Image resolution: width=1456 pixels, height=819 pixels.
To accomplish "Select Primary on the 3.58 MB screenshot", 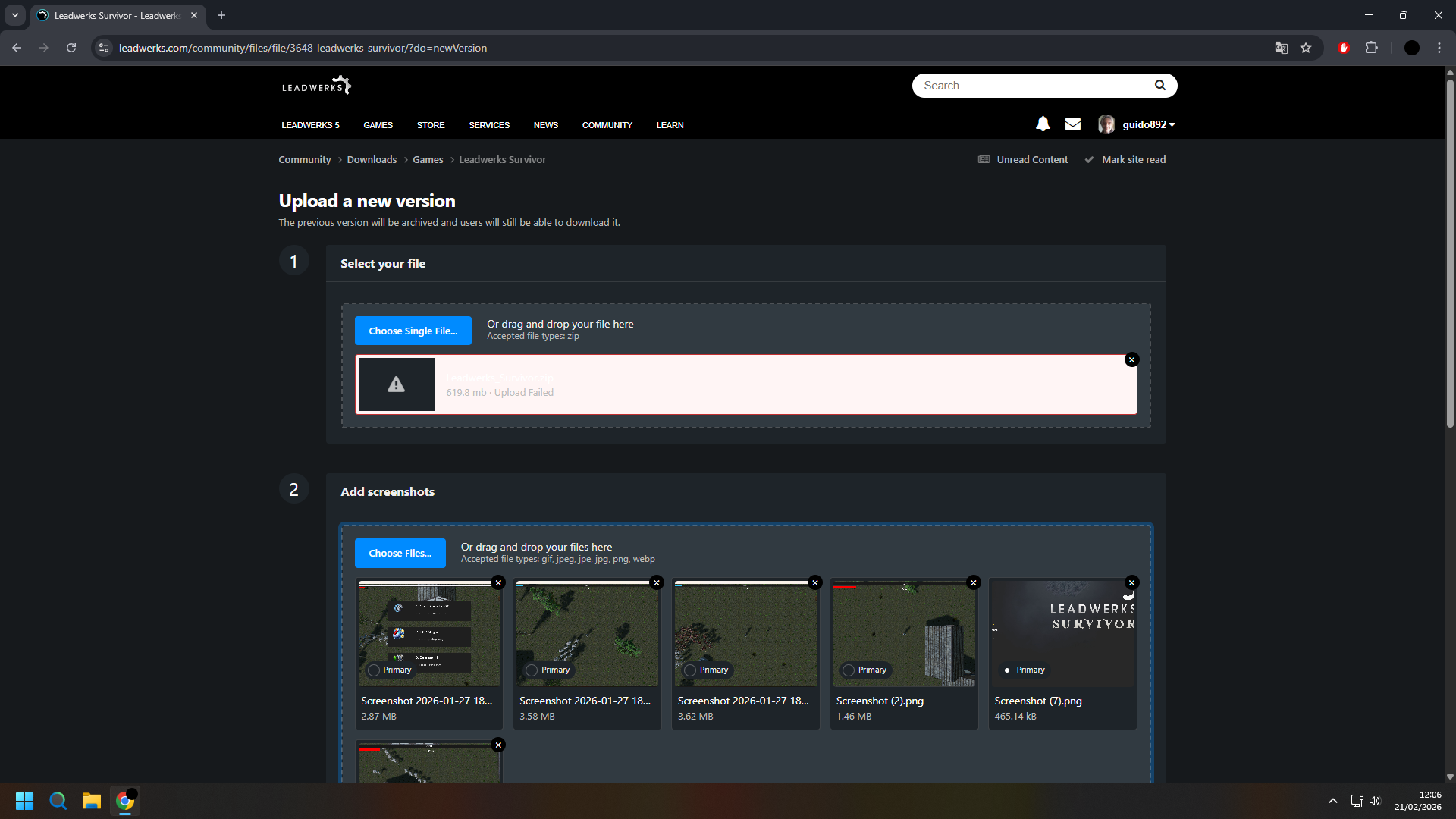I will coord(532,670).
